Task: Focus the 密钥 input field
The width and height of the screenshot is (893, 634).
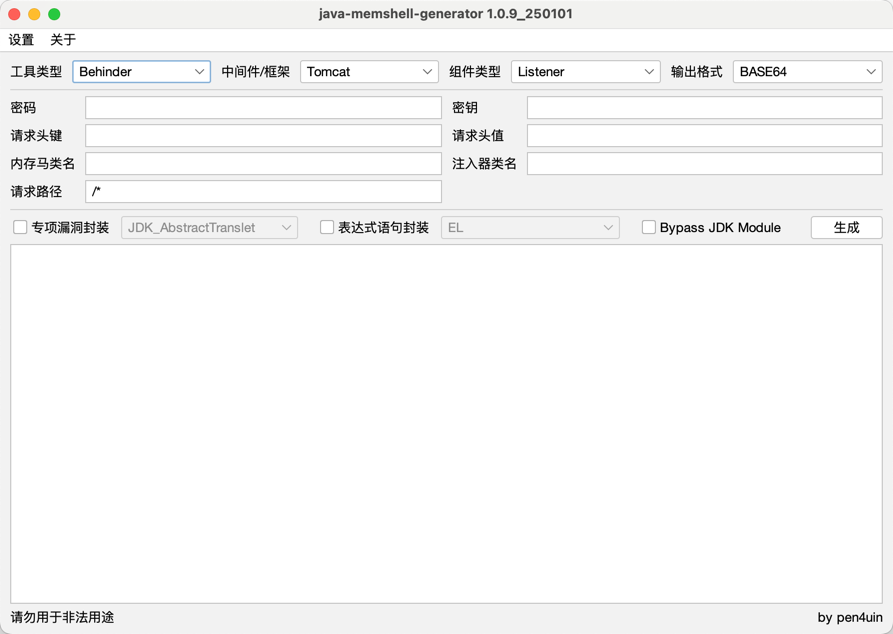Action: pos(704,108)
